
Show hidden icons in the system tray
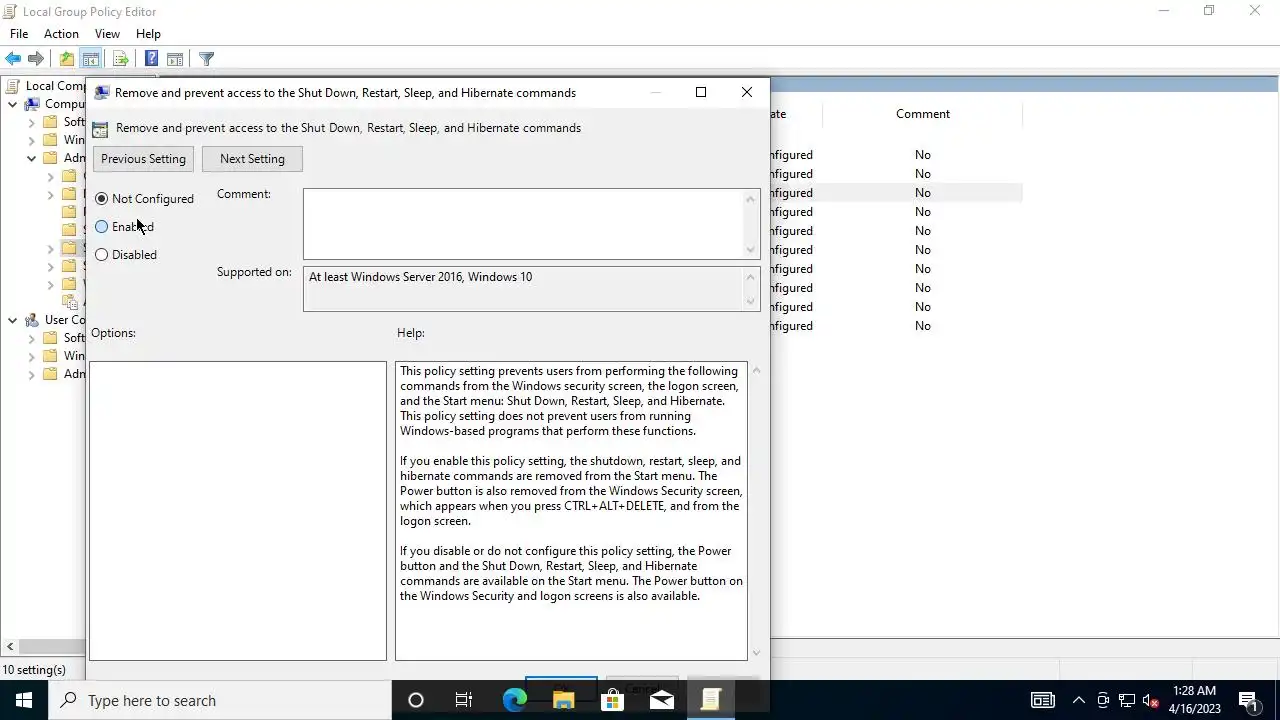(1078, 700)
